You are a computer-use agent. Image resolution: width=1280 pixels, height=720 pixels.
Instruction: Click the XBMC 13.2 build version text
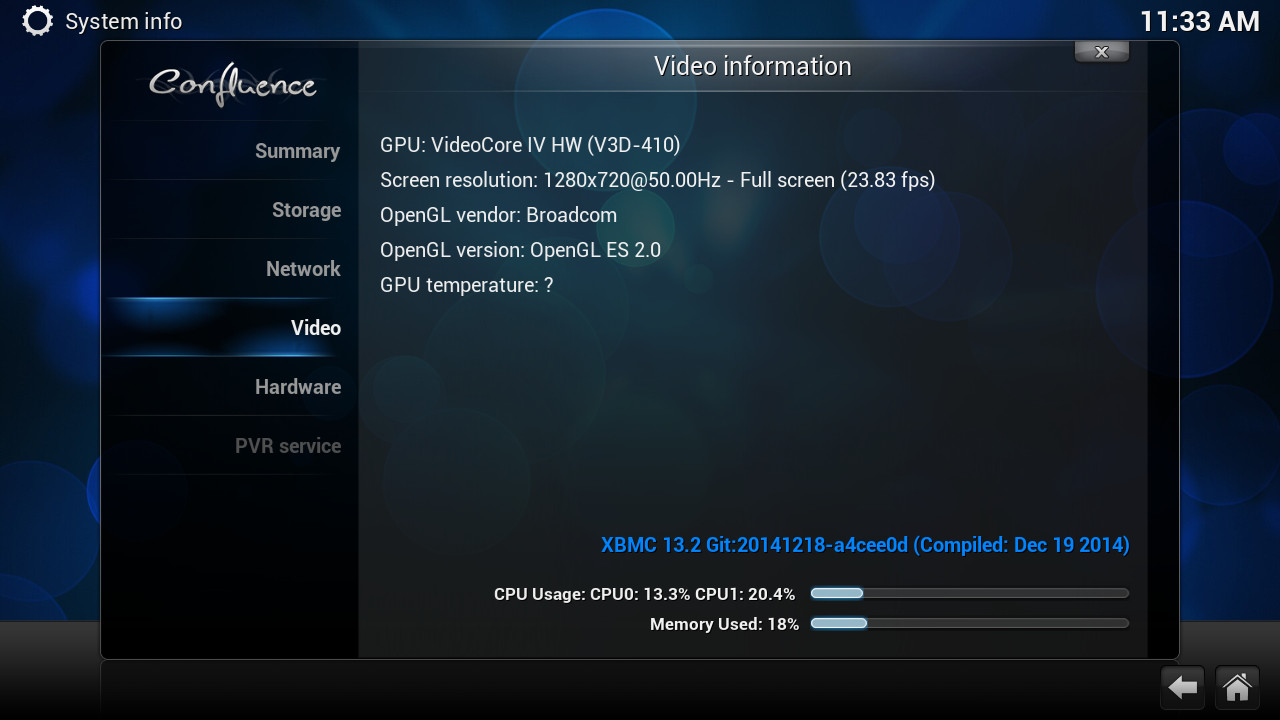(x=865, y=545)
